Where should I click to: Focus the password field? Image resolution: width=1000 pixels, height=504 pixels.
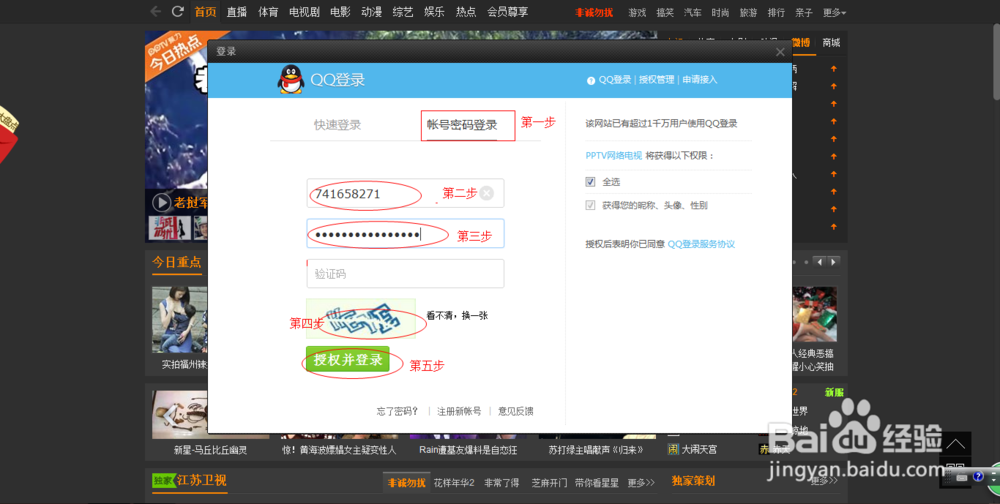tap(405, 233)
